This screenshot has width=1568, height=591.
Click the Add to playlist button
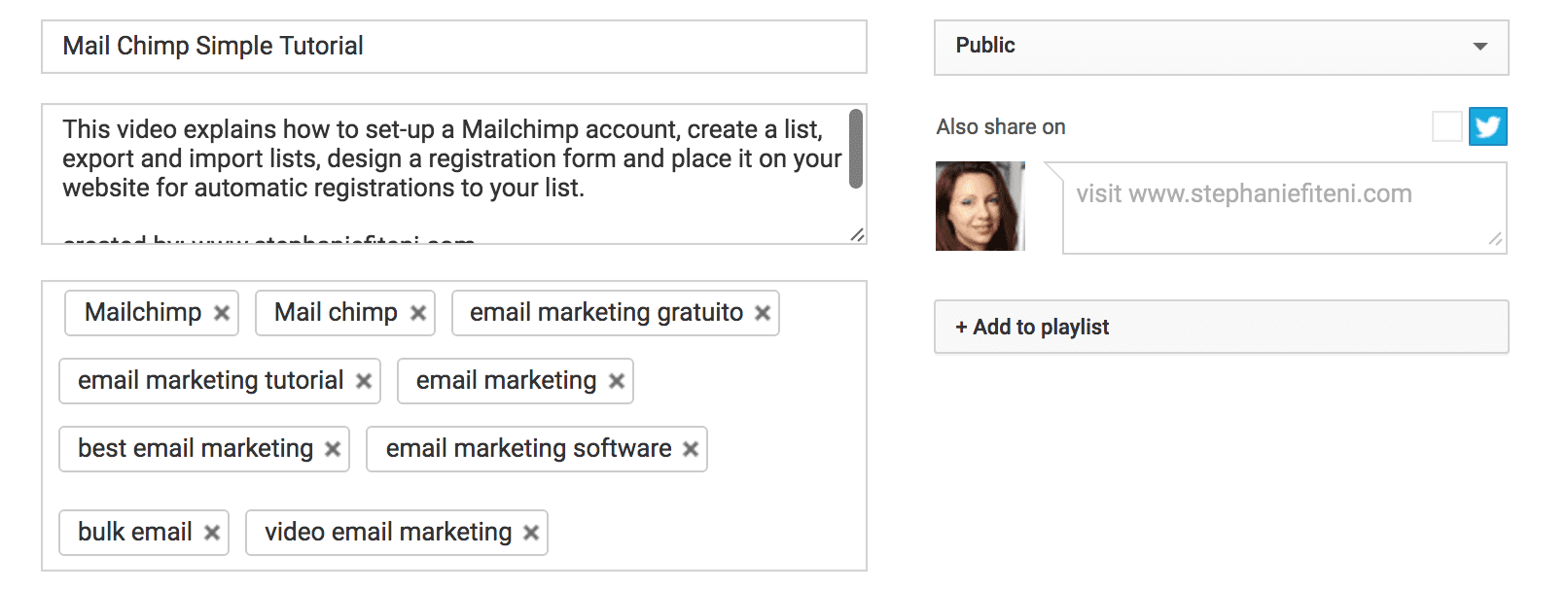pos(1222,327)
